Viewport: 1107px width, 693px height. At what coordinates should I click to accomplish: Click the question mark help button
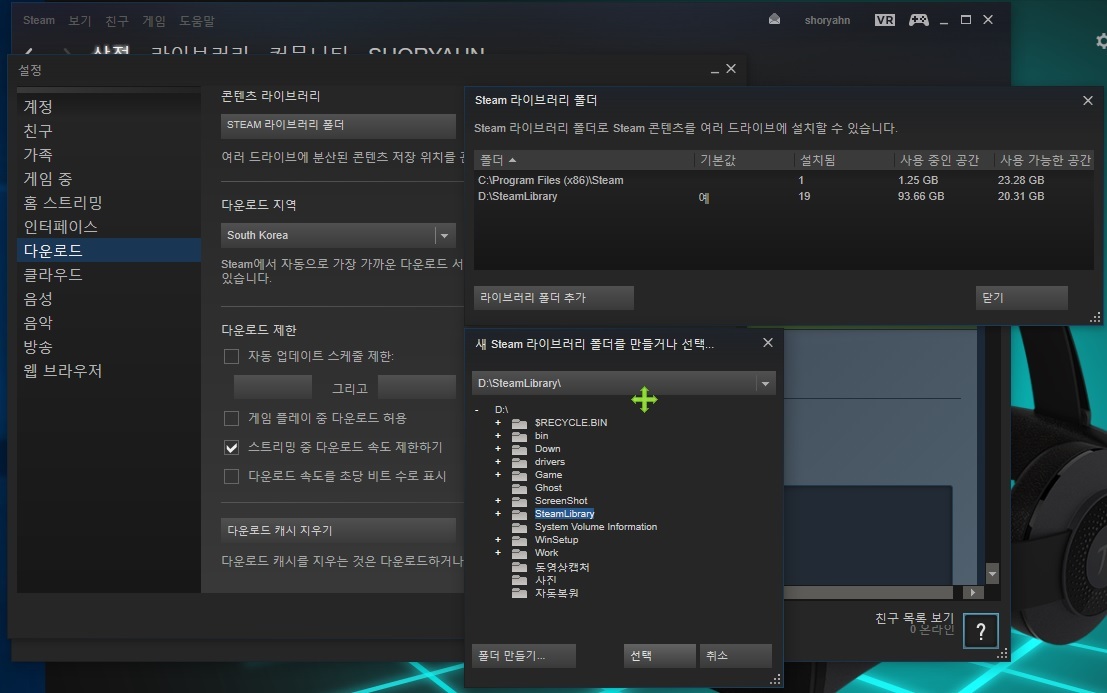coord(981,632)
